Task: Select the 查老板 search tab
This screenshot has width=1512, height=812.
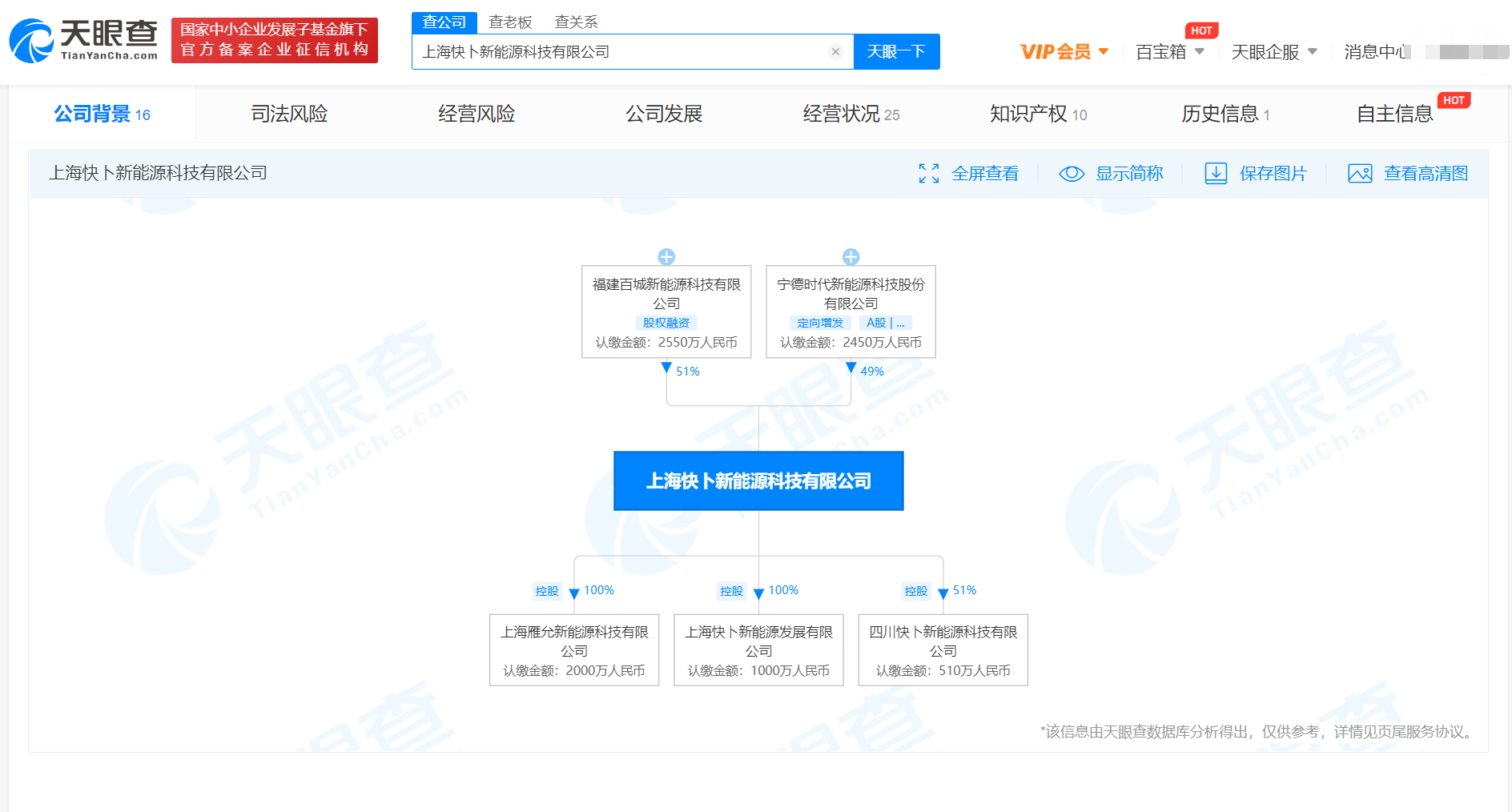Action: [x=510, y=22]
